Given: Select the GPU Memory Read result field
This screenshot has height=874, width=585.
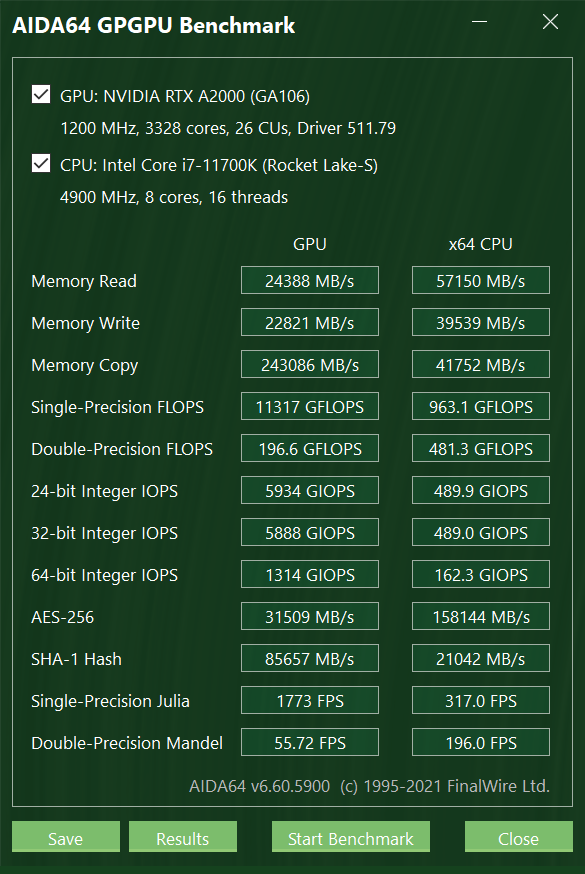Looking at the screenshot, I should tap(309, 280).
